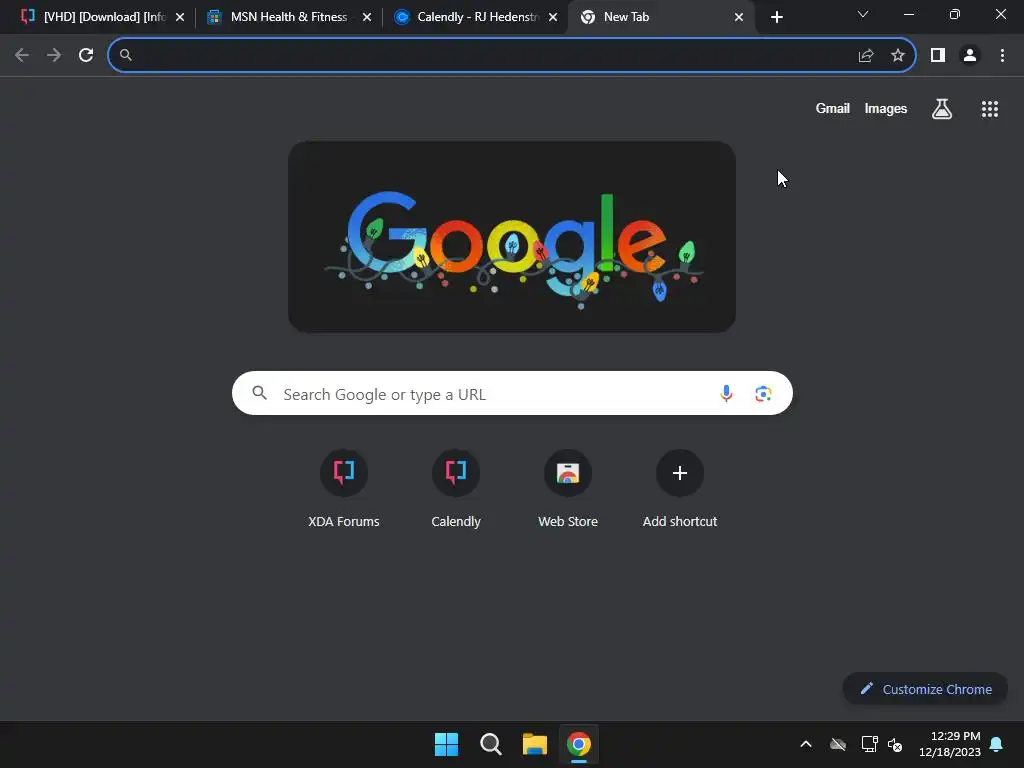The height and width of the screenshot is (768, 1024).
Task: Open the Chrome side panel icon
Action: coord(938,56)
